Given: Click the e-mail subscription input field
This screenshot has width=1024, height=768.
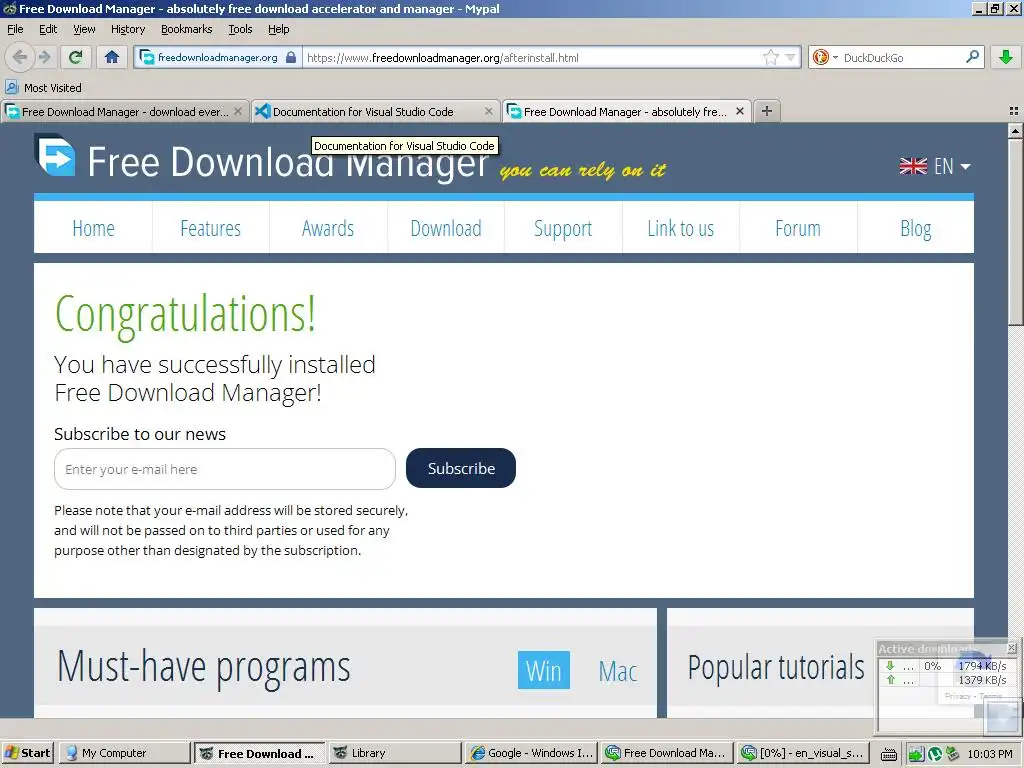Looking at the screenshot, I should tap(225, 469).
